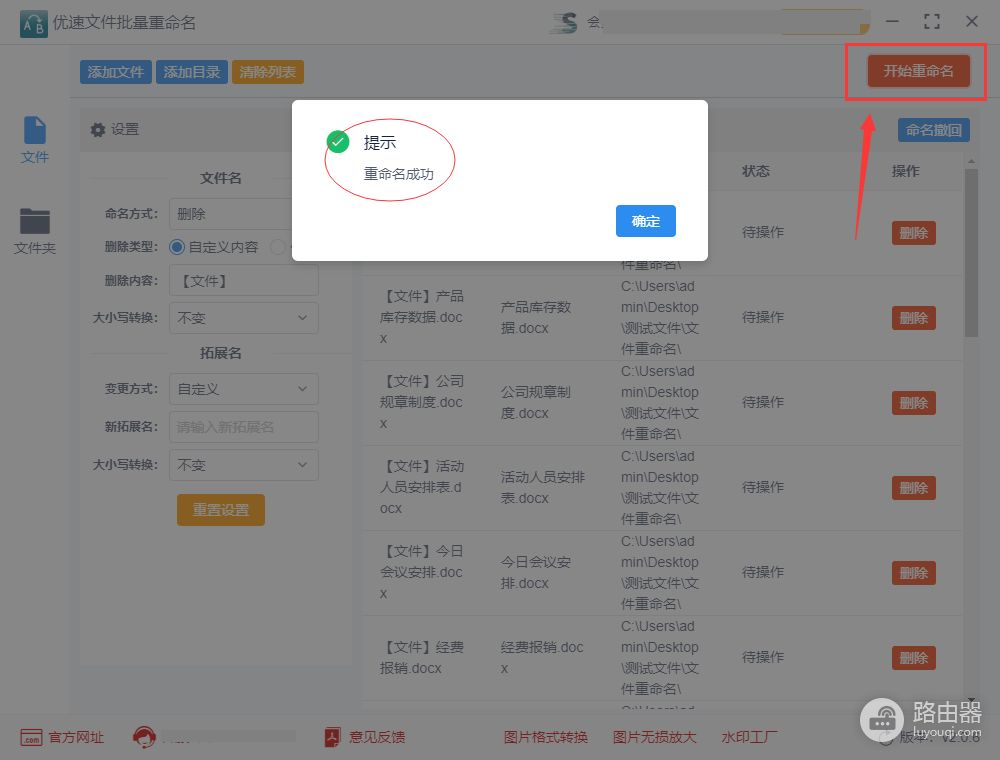Viewport: 1000px width, 760px height.
Task: Click the 重置设置 button
Action: point(221,510)
